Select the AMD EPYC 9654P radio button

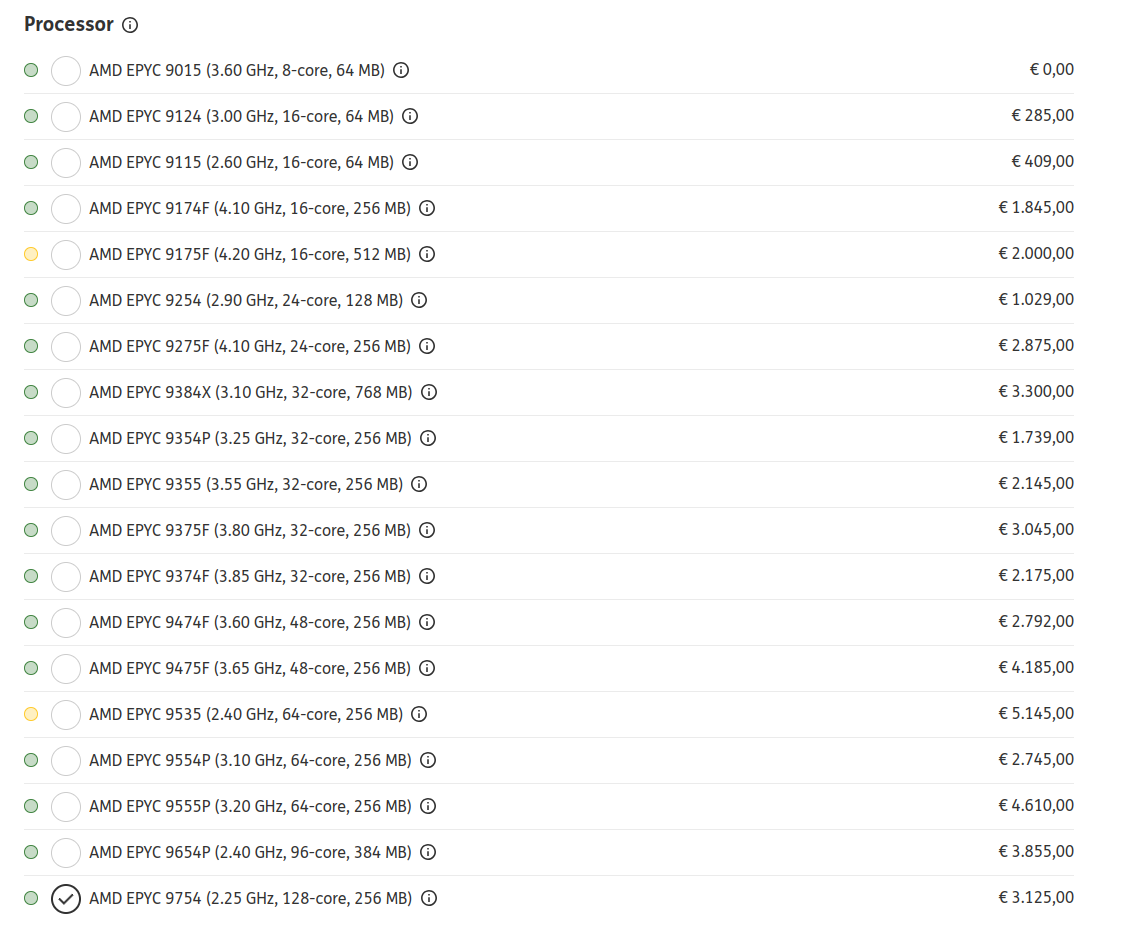[65, 851]
